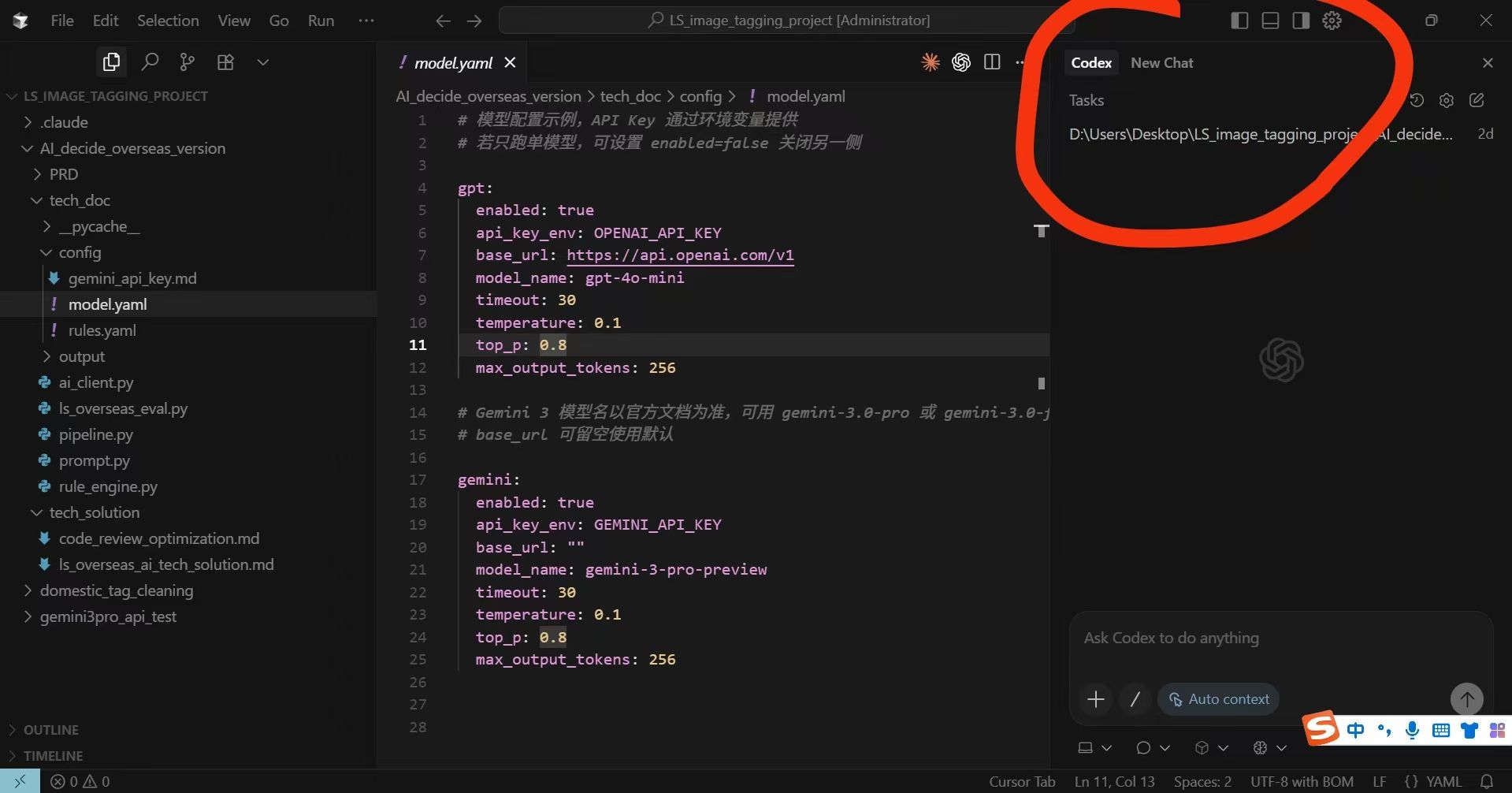Click the Claude Code starburst icon
The width and height of the screenshot is (1512, 793).
click(x=931, y=62)
